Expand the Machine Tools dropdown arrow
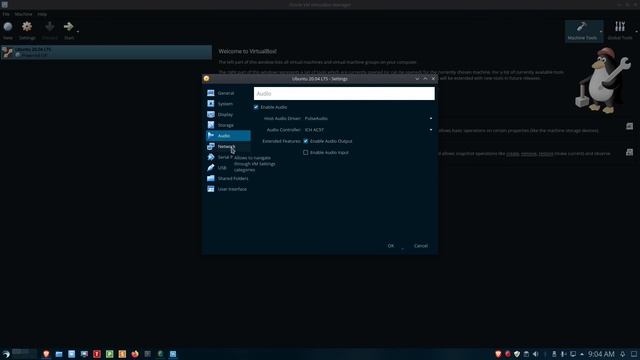 tap(601, 31)
